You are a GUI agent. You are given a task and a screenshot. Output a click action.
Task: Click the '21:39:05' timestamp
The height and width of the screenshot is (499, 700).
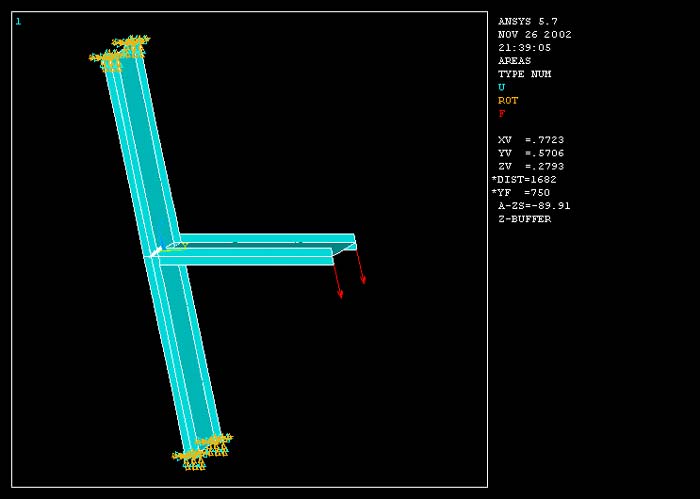tap(525, 48)
